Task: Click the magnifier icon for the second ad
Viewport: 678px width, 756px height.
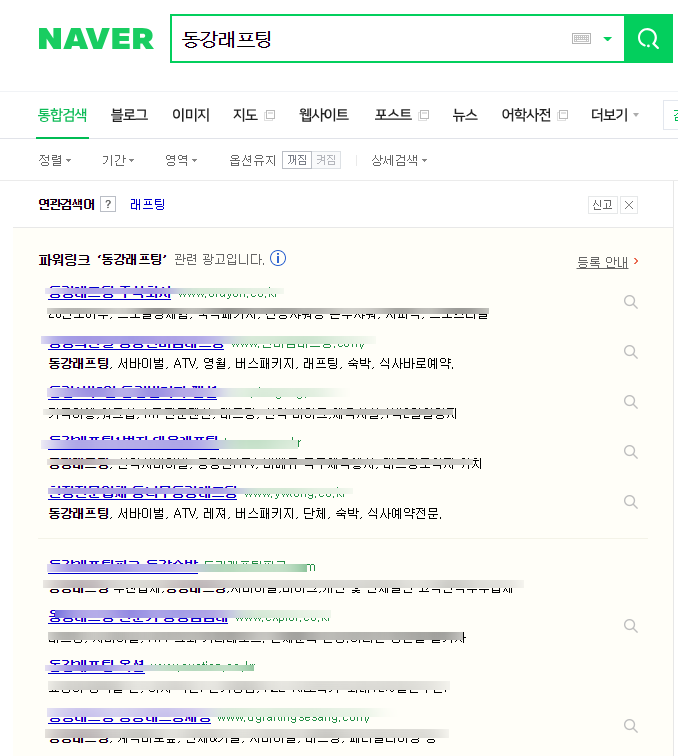Action: tap(631, 352)
